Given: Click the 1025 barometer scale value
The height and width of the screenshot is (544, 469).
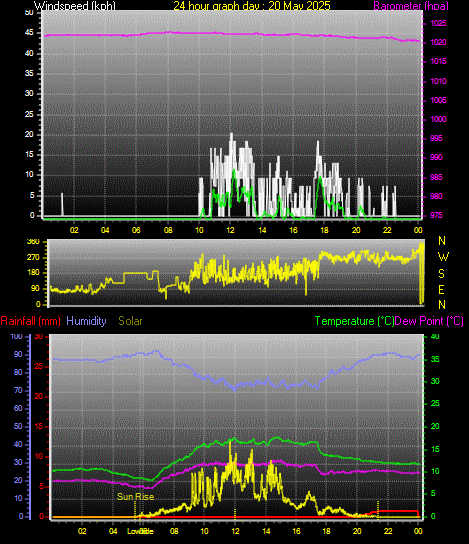Looking at the screenshot, I should tap(438, 24).
